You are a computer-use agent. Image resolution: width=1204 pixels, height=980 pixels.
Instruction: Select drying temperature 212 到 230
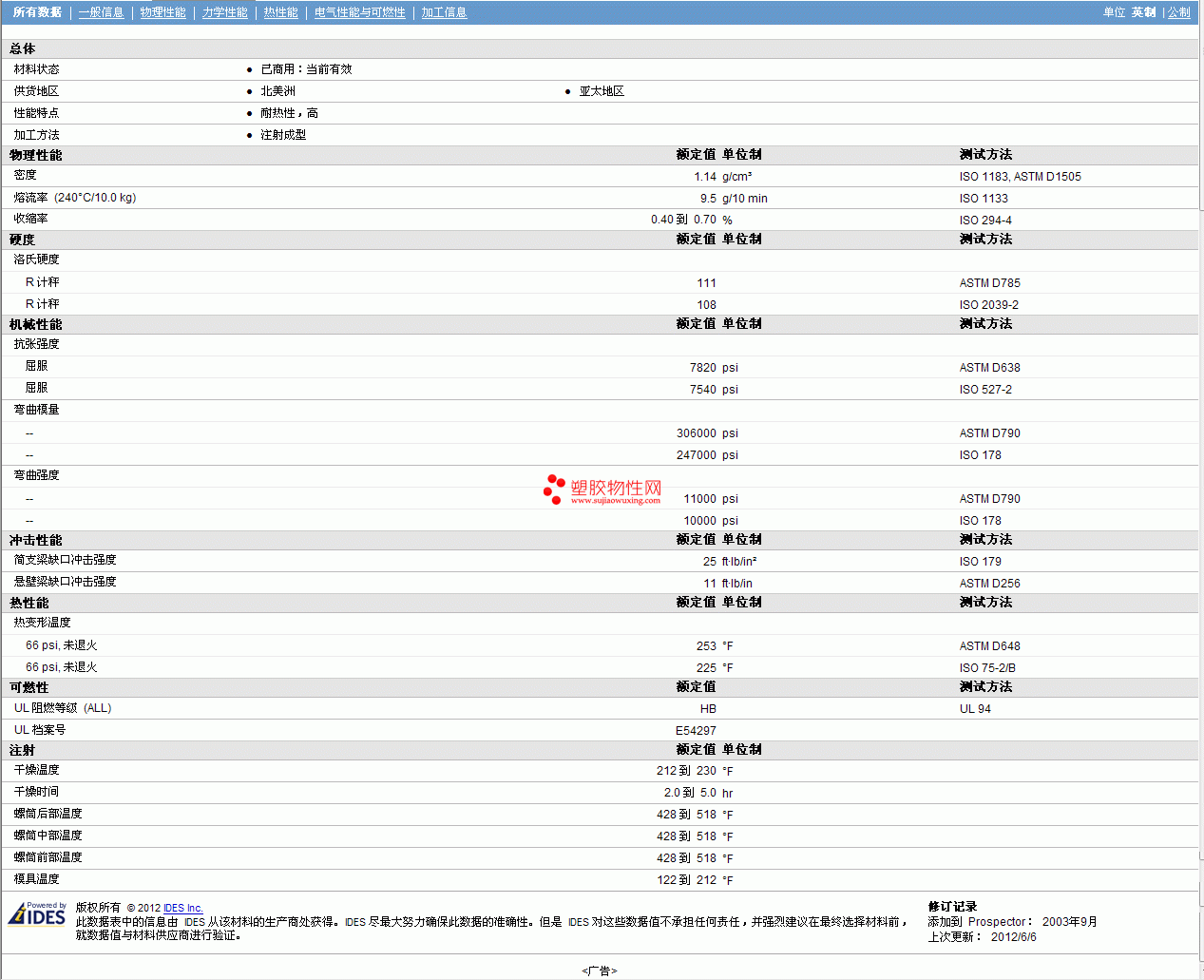[x=686, y=772]
